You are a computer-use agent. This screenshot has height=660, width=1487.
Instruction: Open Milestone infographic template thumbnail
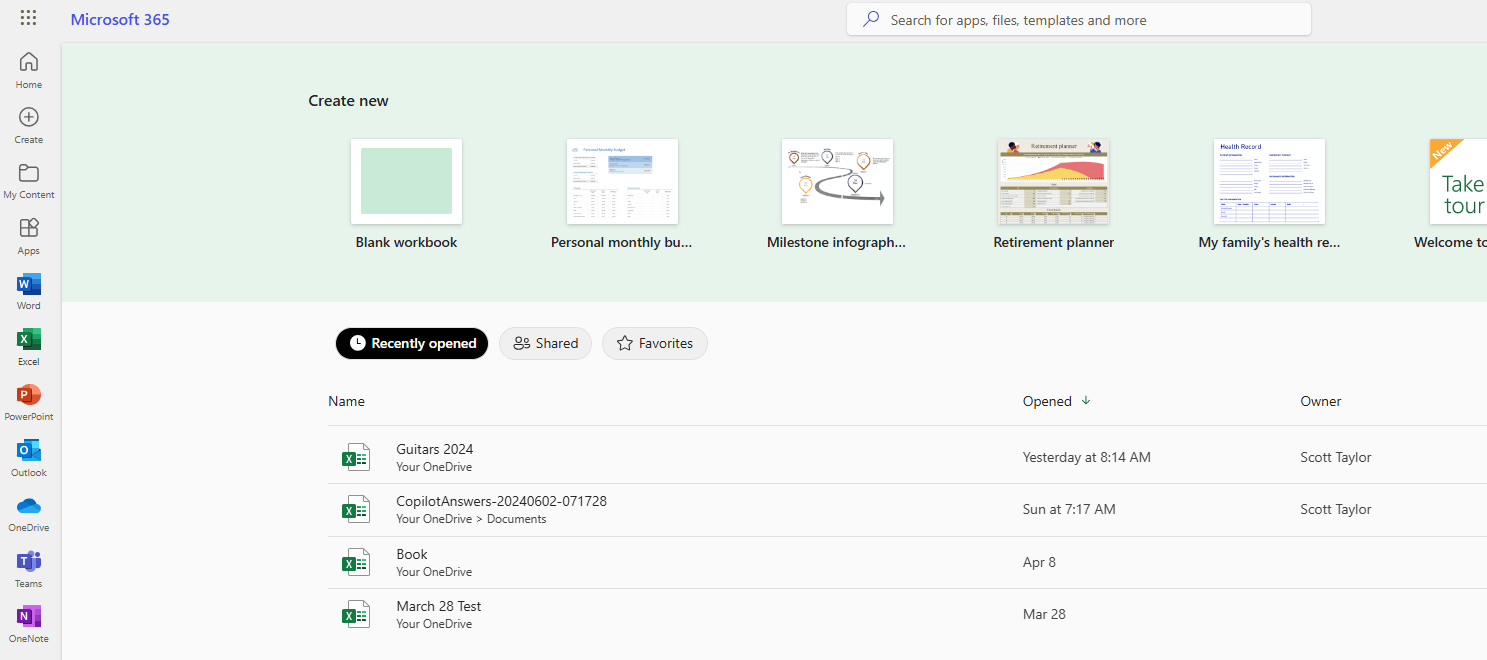click(x=837, y=181)
